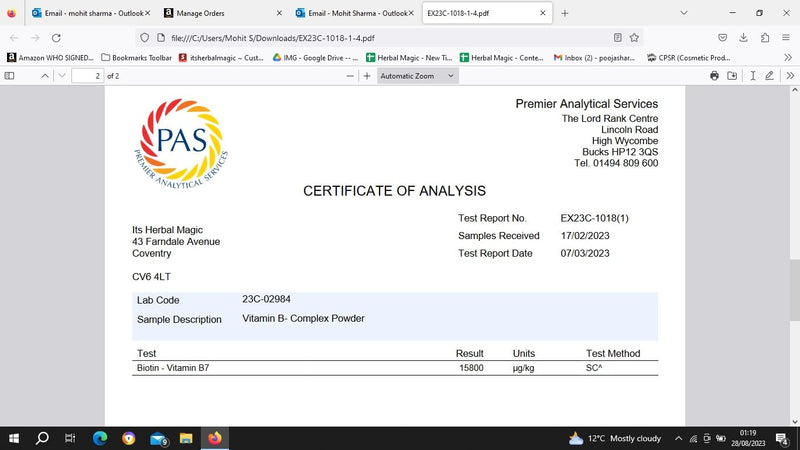Bookmark this page with the star icon
The image size is (800, 450).
pyautogui.click(x=634, y=38)
